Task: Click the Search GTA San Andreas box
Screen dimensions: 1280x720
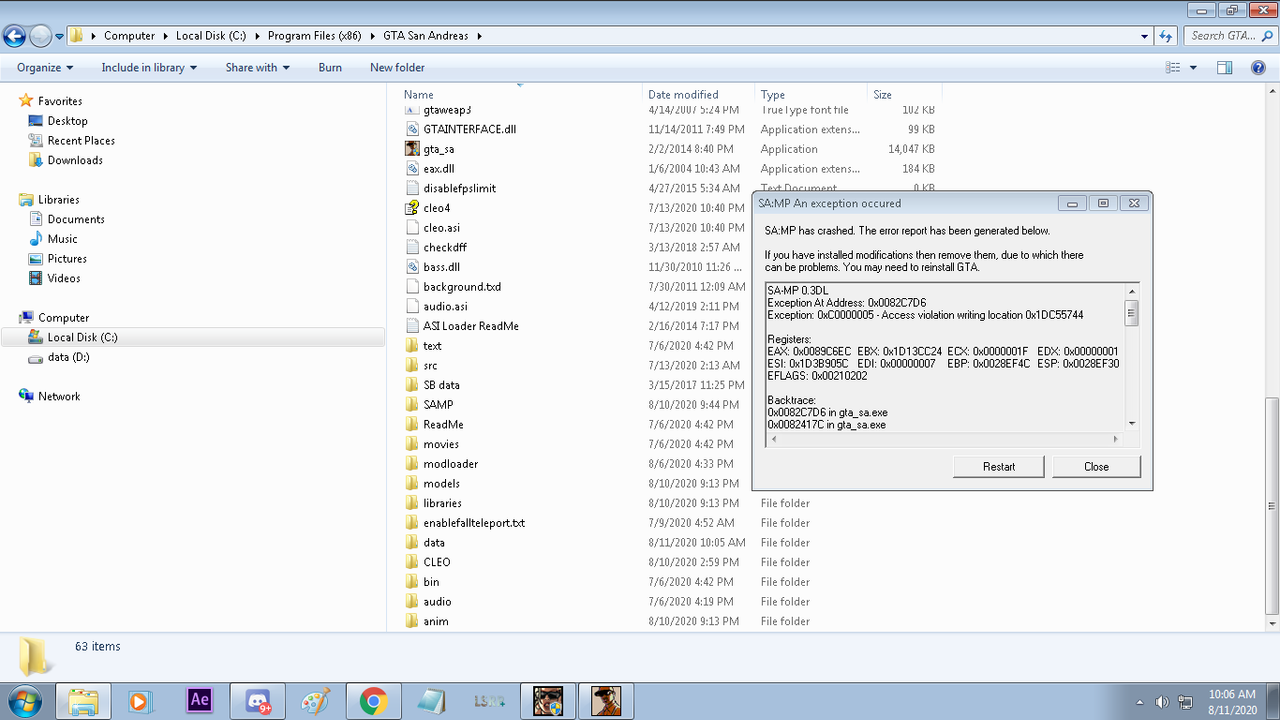Action: pyautogui.click(x=1229, y=36)
